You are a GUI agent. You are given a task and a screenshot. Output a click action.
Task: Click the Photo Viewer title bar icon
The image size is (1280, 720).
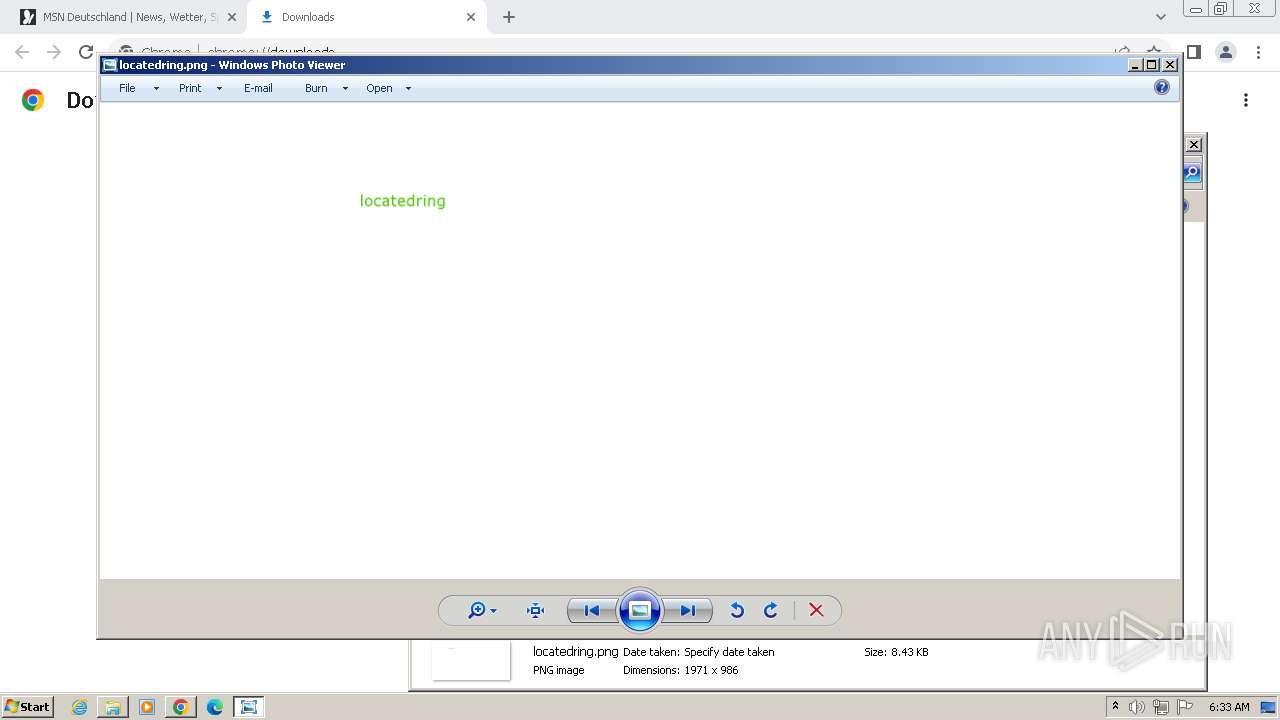(110, 65)
